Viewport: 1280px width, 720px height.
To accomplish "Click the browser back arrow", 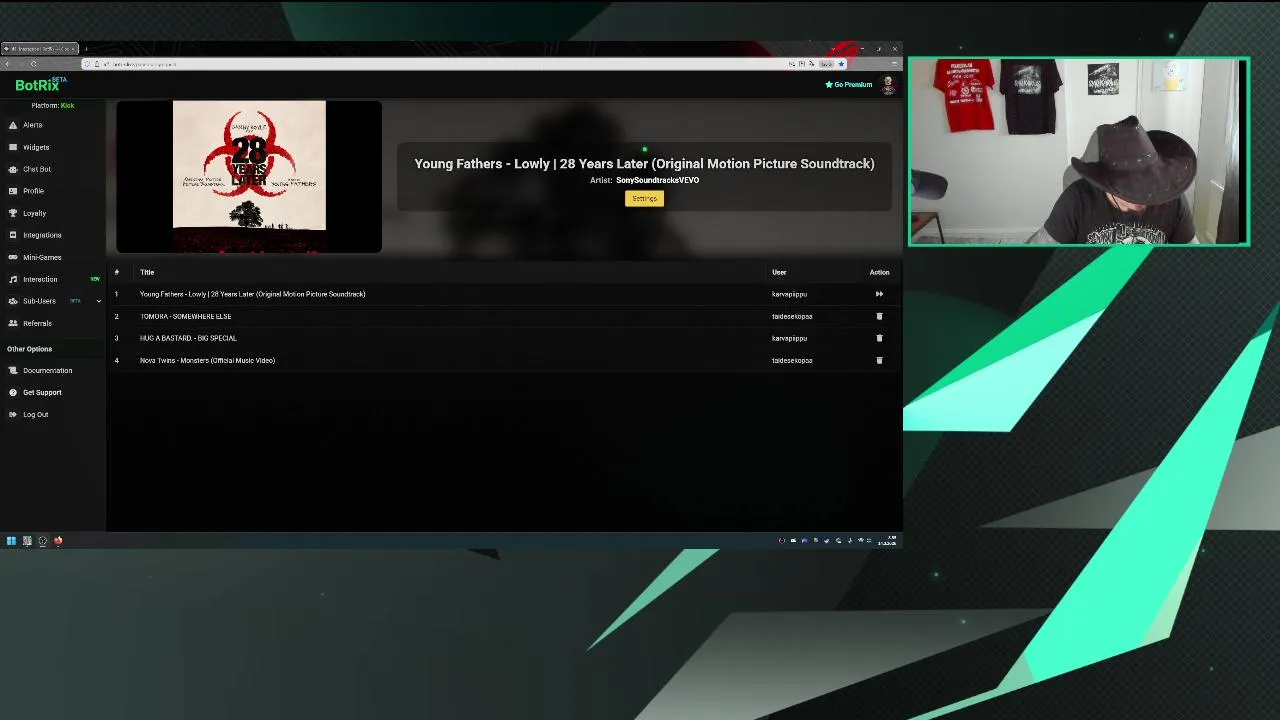I will (x=7, y=64).
